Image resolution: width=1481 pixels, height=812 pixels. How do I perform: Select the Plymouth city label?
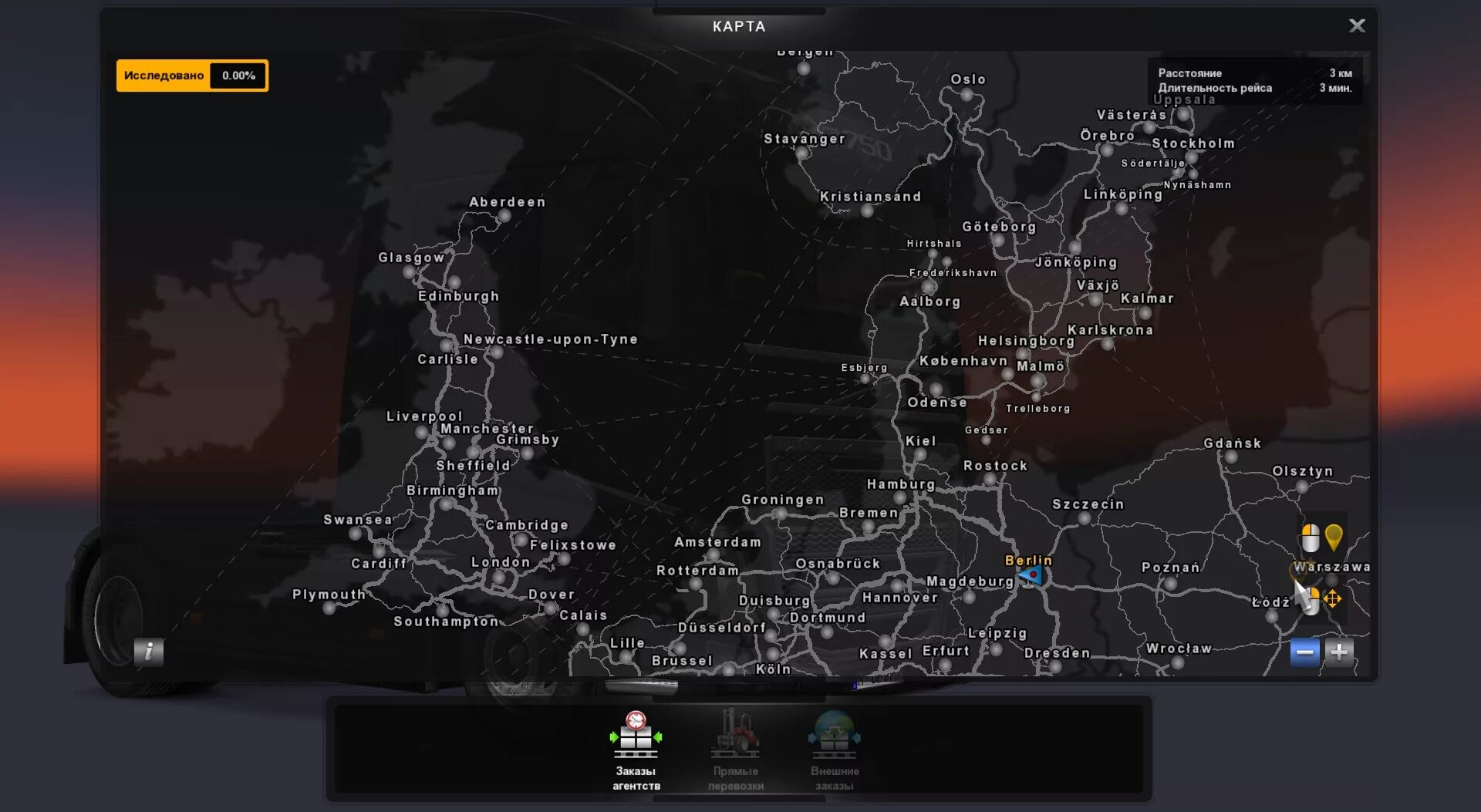tap(329, 595)
